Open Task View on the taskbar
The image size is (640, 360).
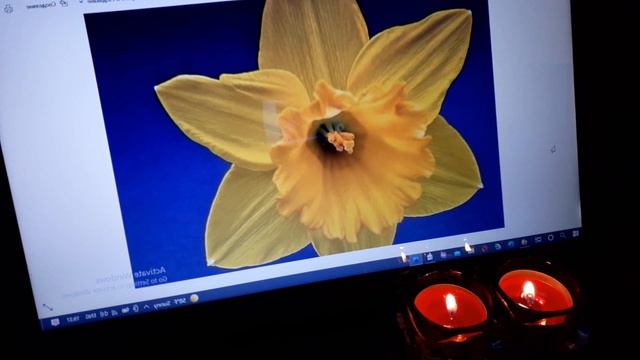coord(538,240)
